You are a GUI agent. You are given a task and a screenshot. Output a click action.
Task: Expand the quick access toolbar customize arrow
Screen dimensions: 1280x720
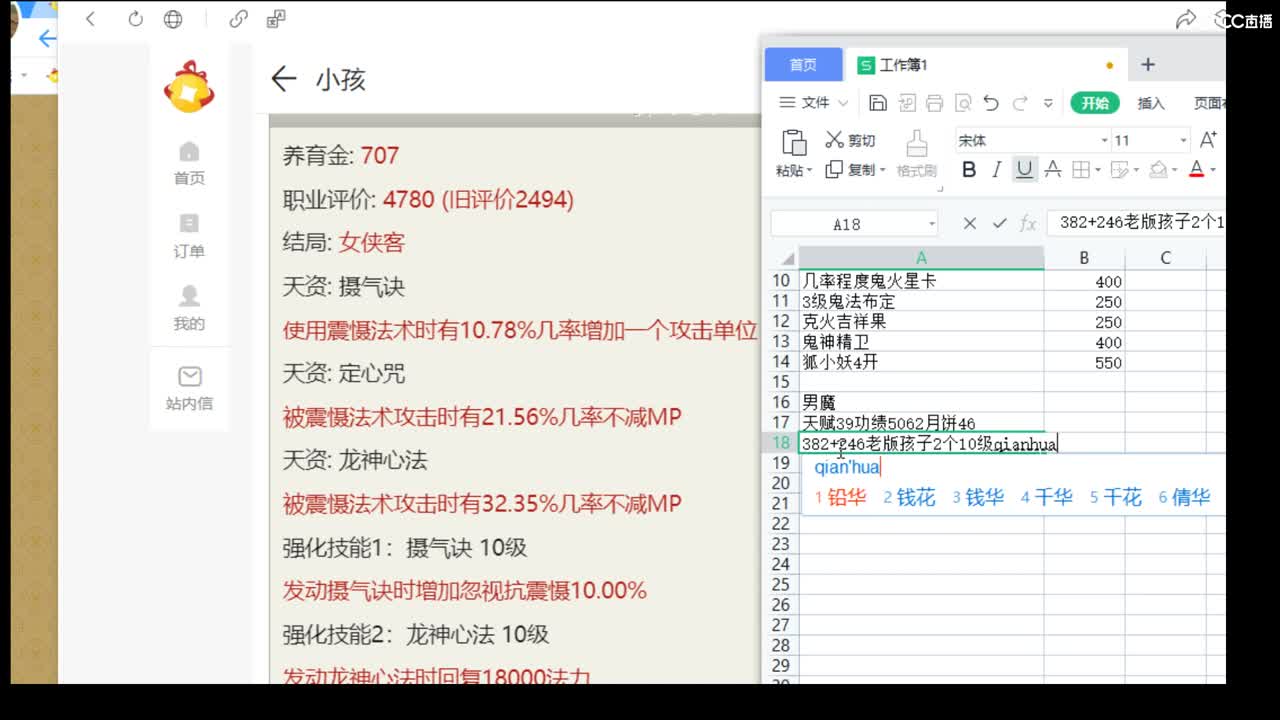coord(1048,103)
